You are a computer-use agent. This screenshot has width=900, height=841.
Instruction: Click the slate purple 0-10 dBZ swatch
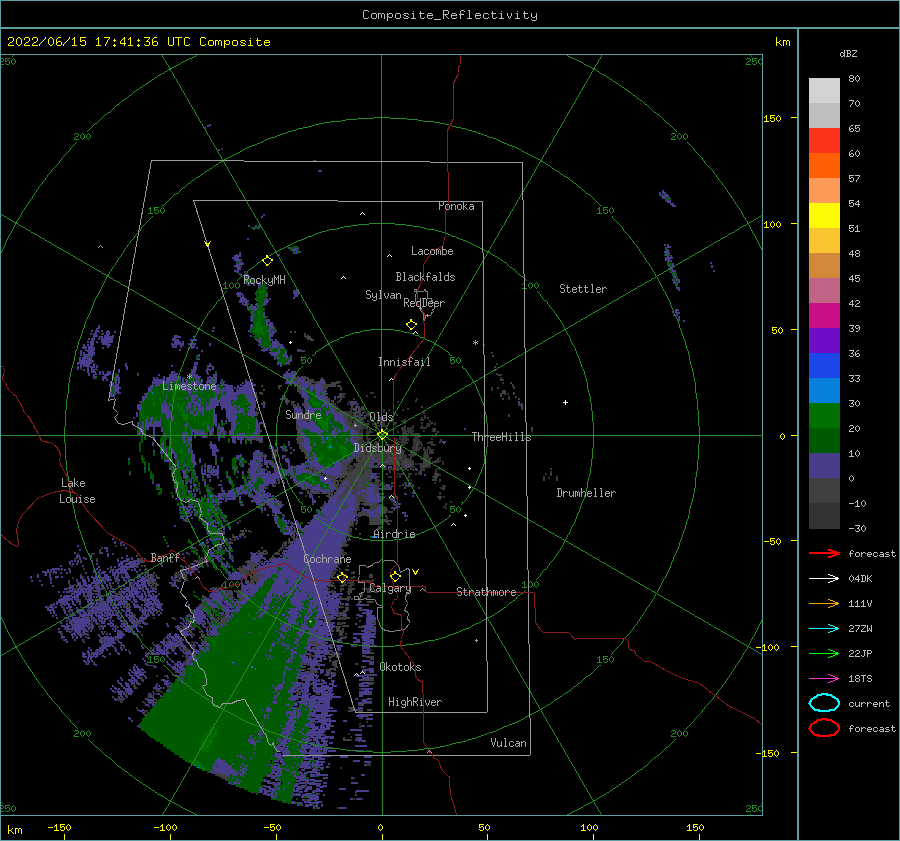tap(824, 466)
